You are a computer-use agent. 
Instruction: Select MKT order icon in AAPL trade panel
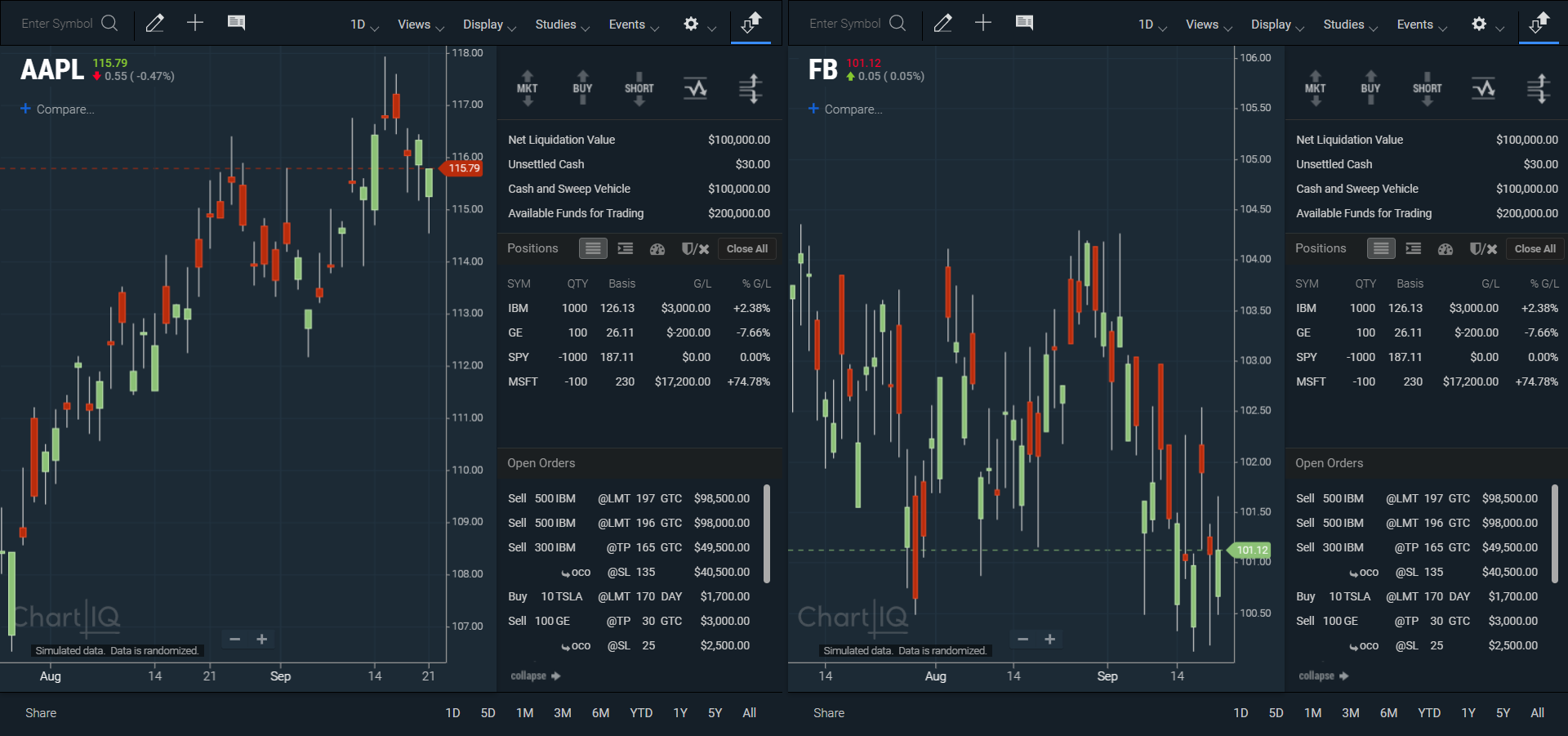[x=528, y=88]
